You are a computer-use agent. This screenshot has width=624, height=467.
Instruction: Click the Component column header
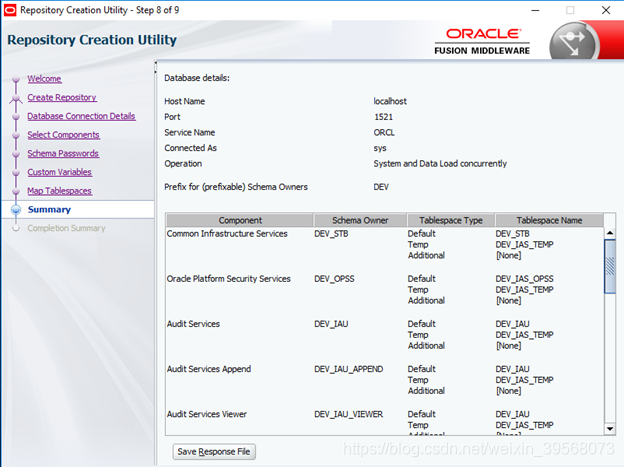240,220
